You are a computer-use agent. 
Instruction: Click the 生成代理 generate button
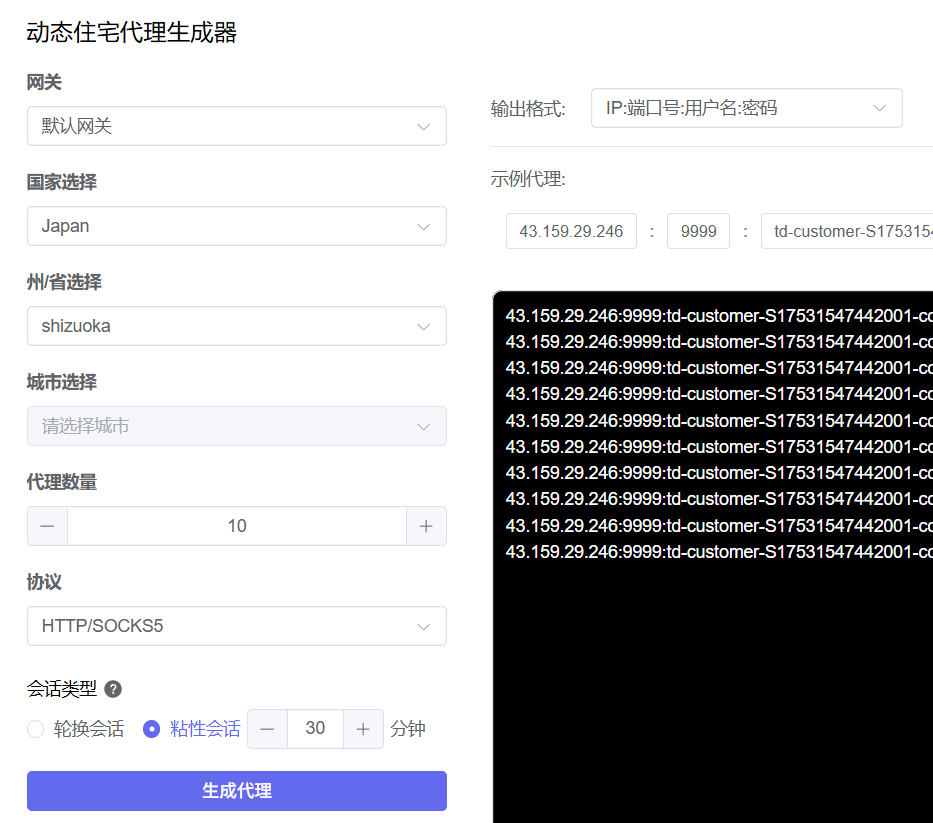(236, 791)
